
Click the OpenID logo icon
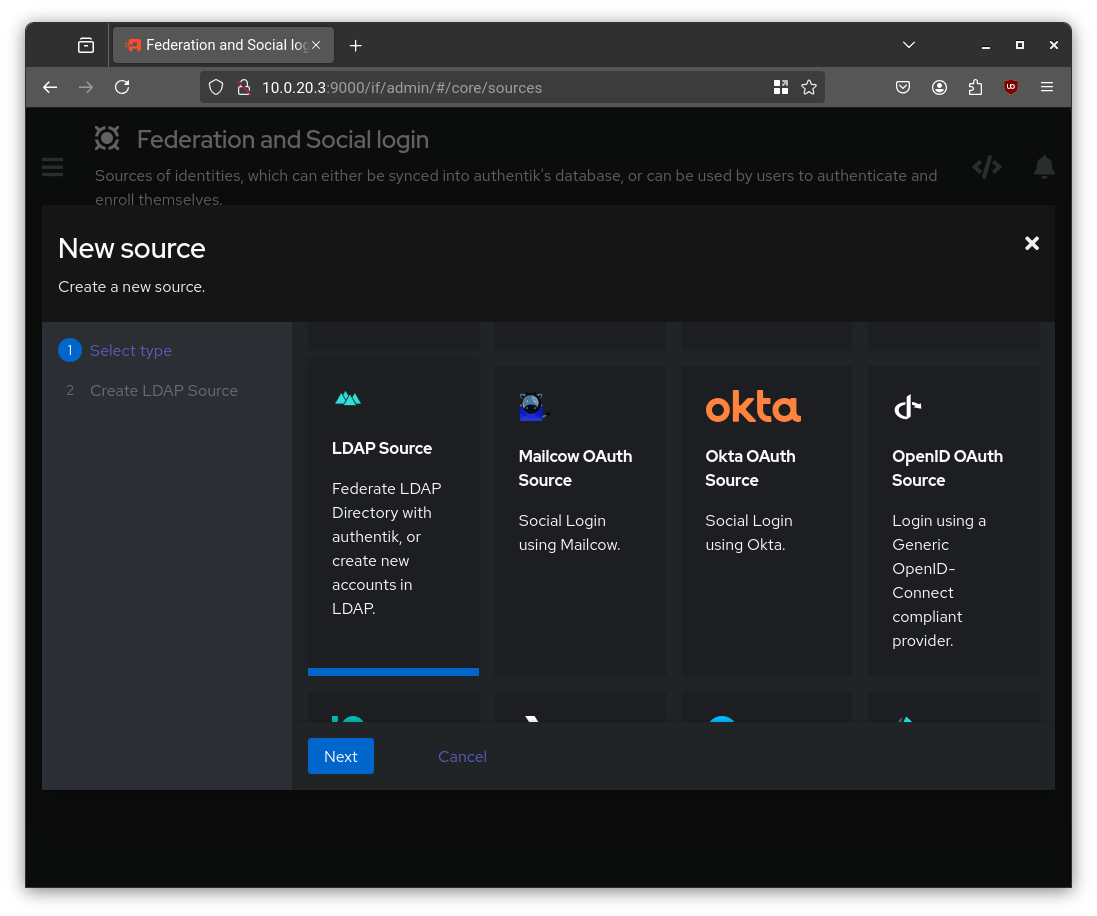pyautogui.click(x=907, y=407)
